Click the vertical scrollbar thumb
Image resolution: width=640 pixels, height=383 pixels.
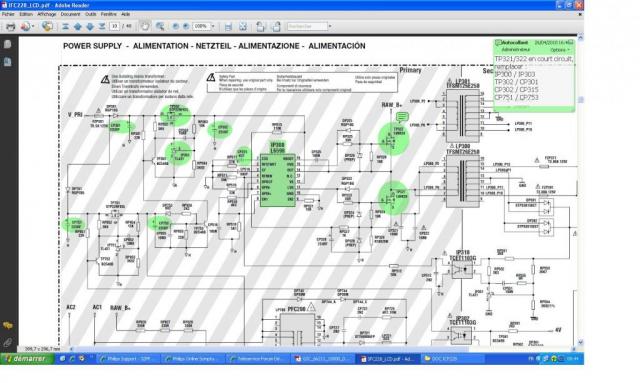[x=580, y=100]
